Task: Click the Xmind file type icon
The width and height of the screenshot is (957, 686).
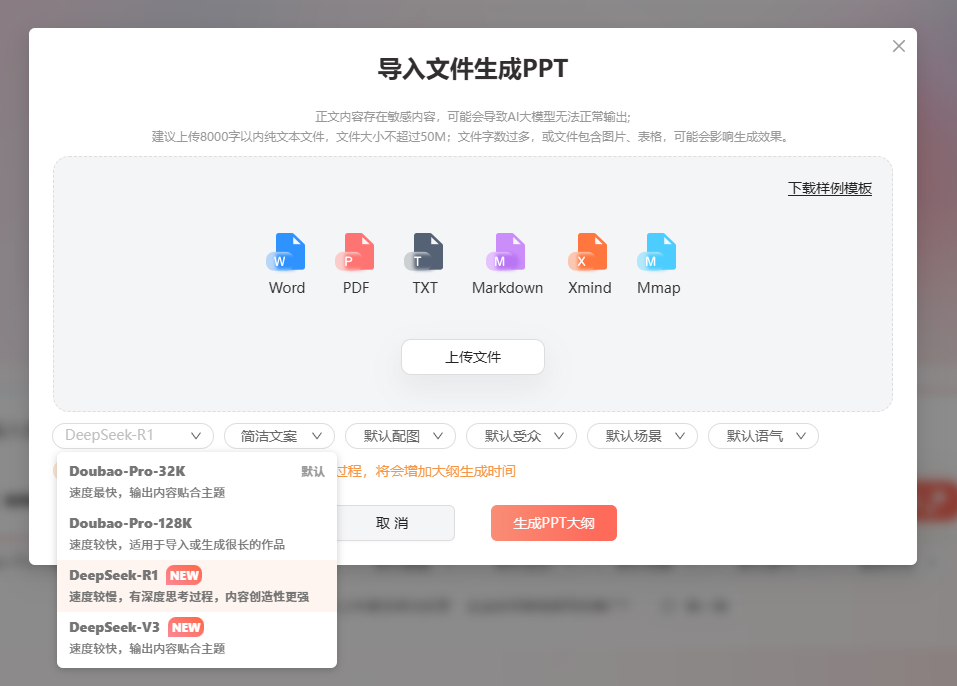Action: (x=588, y=251)
